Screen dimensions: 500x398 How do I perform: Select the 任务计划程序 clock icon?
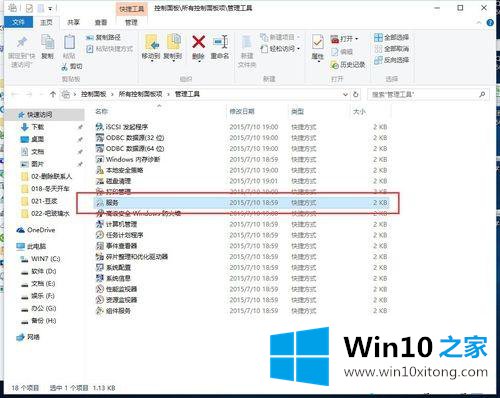coord(100,235)
